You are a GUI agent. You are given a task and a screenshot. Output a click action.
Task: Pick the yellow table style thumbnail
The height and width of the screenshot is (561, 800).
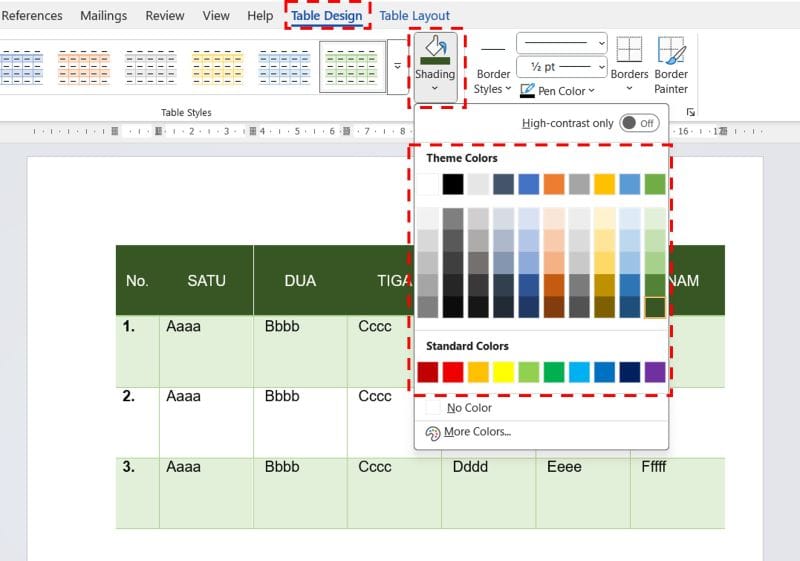(218, 67)
